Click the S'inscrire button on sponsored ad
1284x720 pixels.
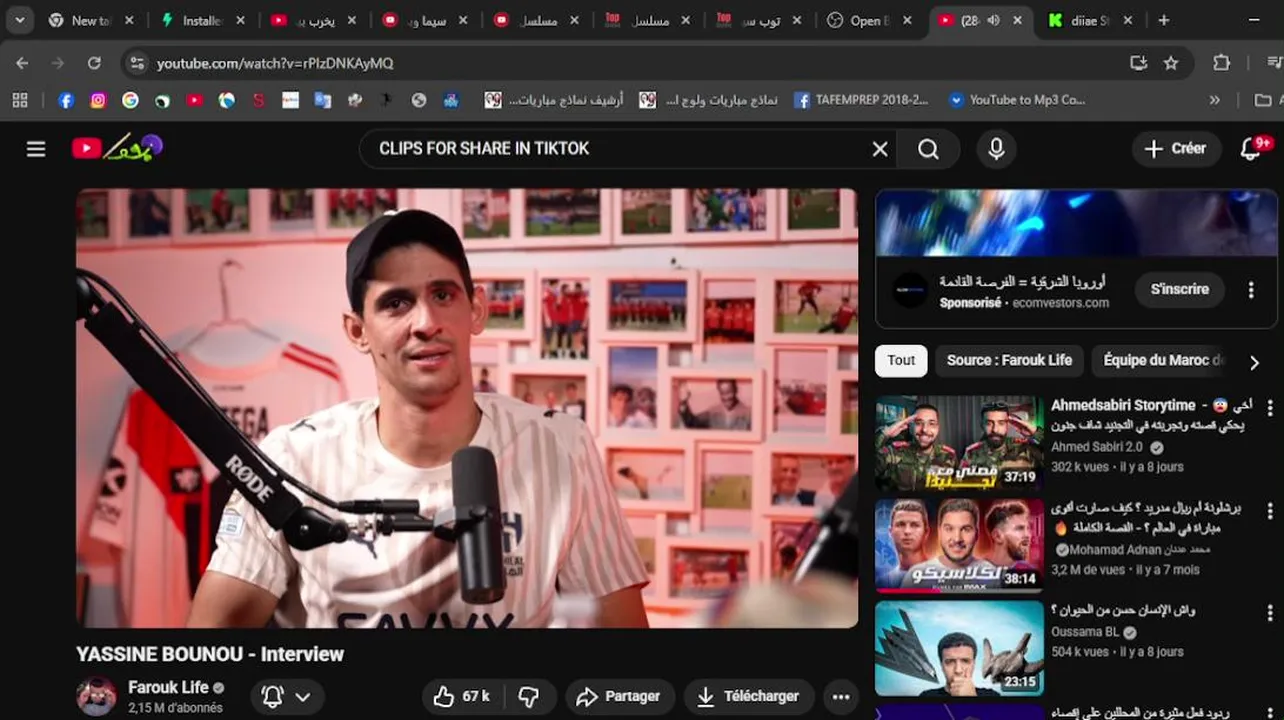[x=1180, y=290]
